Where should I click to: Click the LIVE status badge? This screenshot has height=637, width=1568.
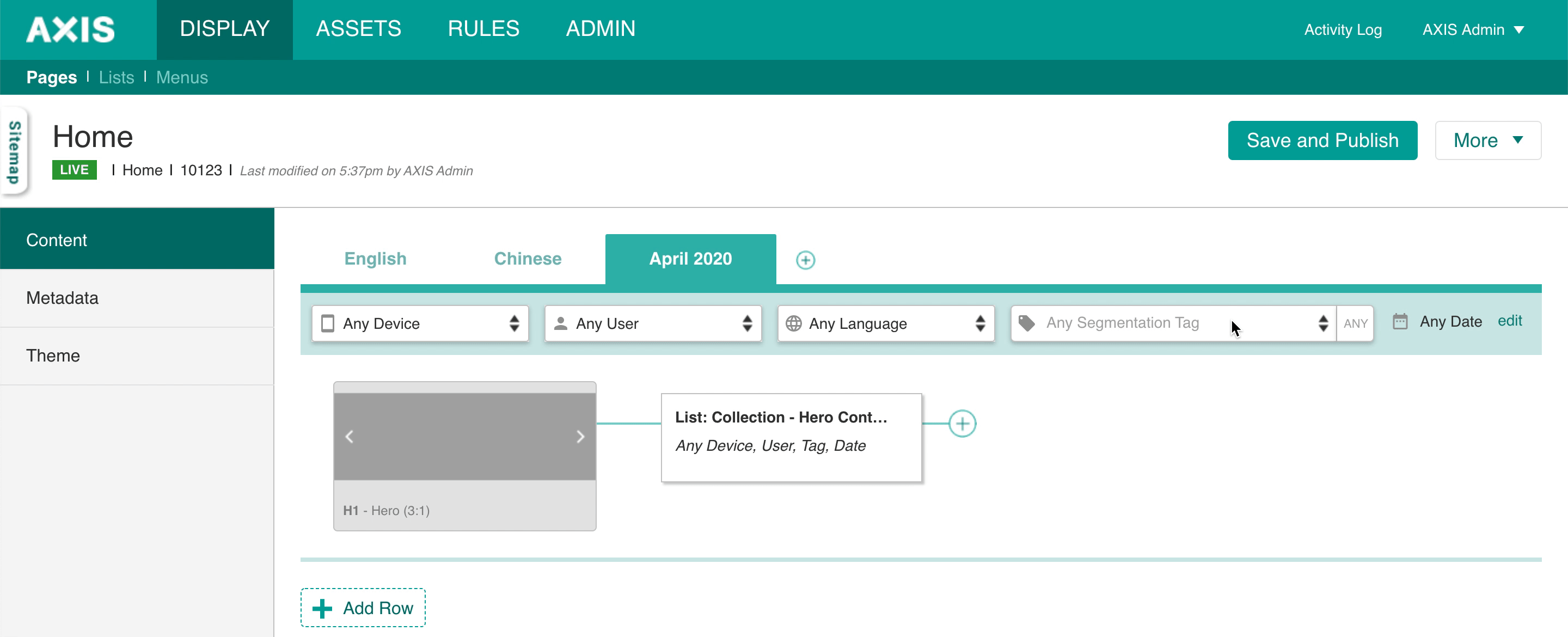74,169
